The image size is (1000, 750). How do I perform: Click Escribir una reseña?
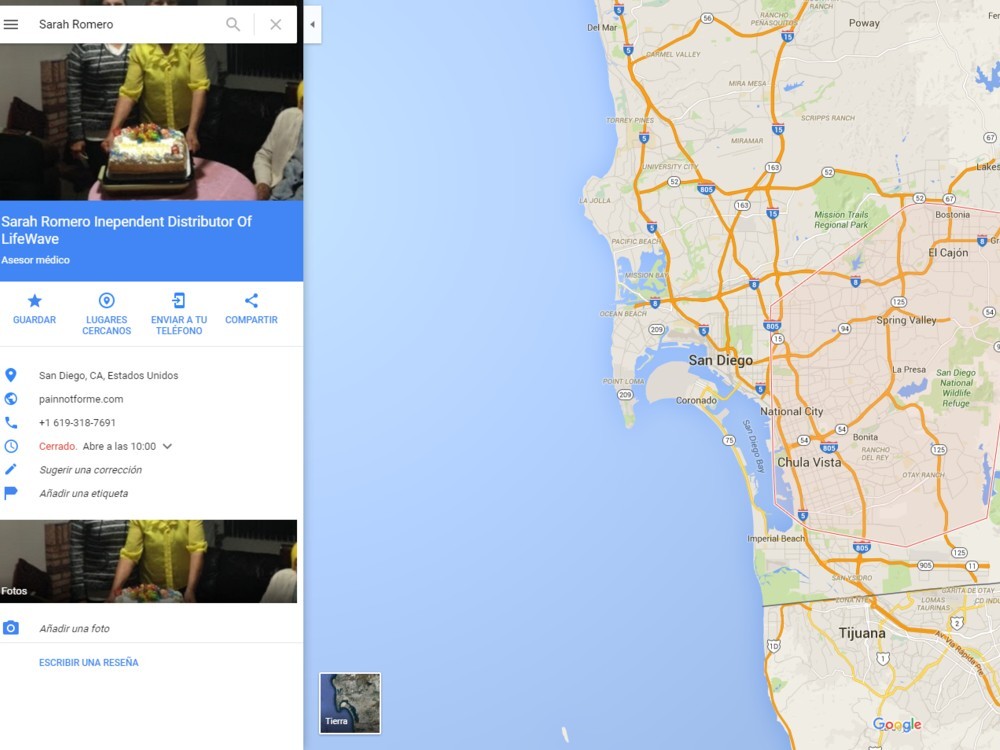89,663
